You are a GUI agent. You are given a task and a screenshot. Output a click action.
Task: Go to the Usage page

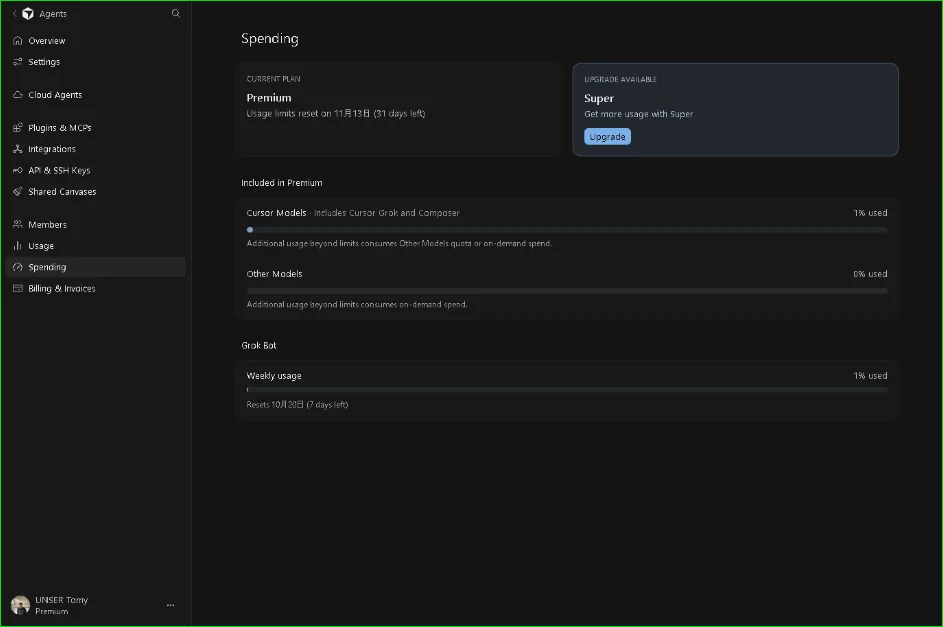[x=95, y=246]
